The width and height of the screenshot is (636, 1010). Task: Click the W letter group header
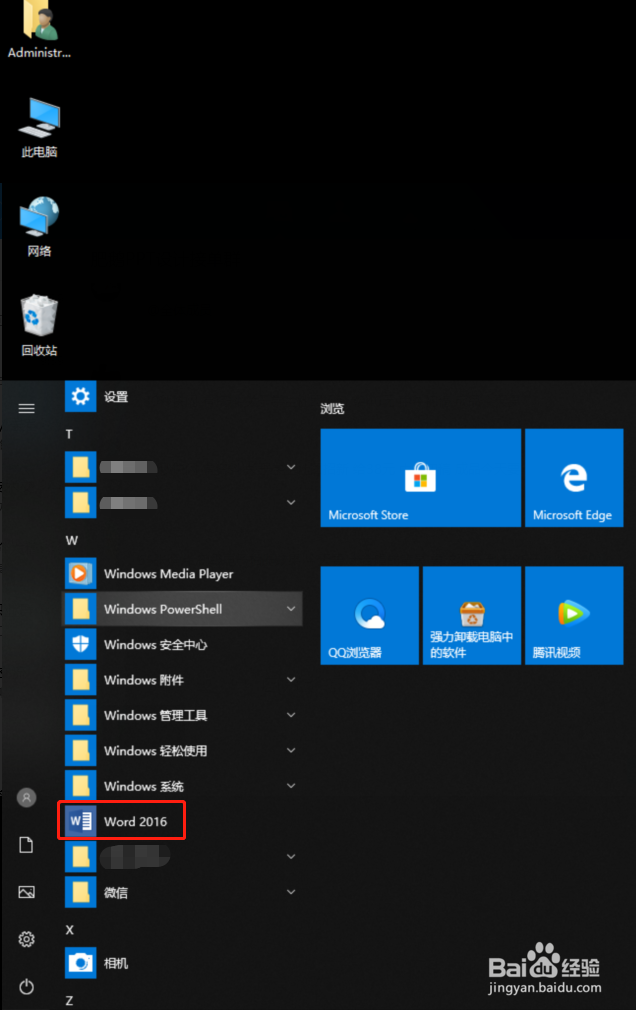click(72, 540)
